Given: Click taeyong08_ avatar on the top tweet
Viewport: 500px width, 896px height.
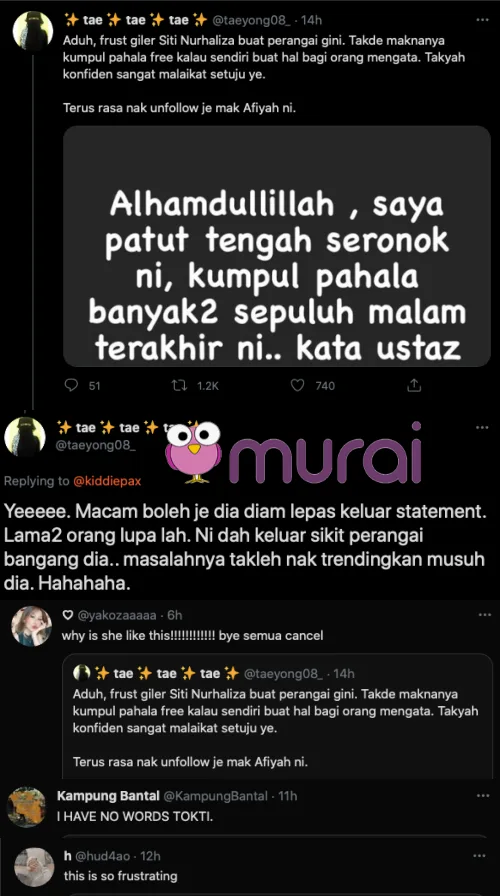Looking at the screenshot, I should [x=33, y=31].
